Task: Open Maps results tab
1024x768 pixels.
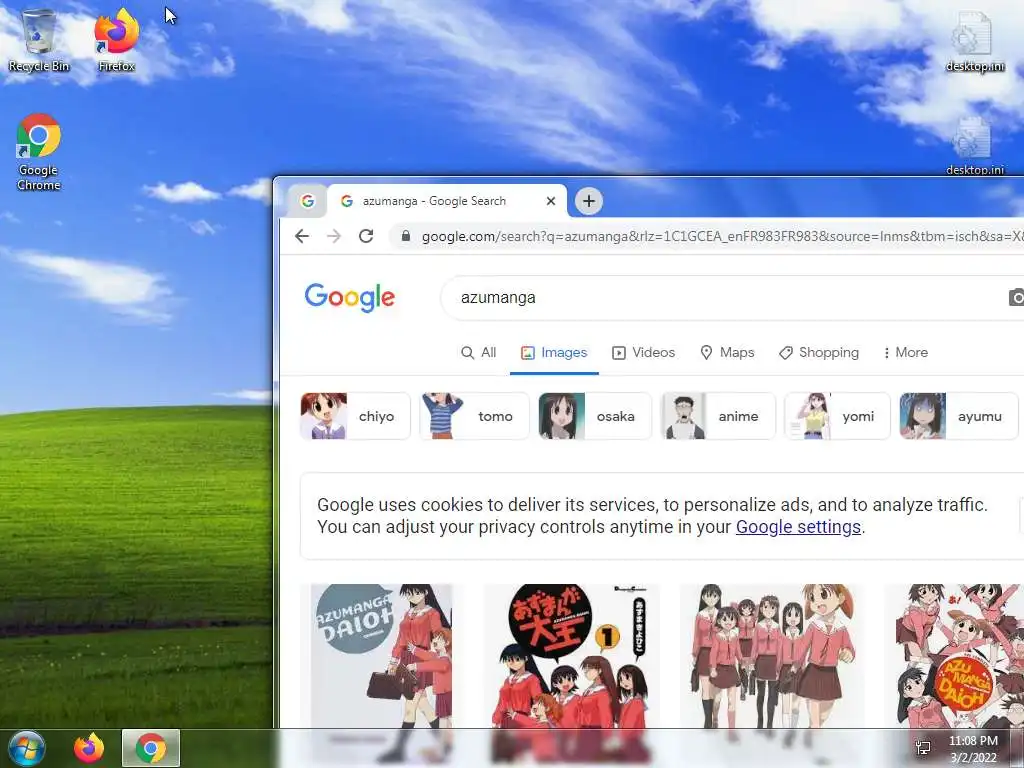Action: pyautogui.click(x=727, y=353)
